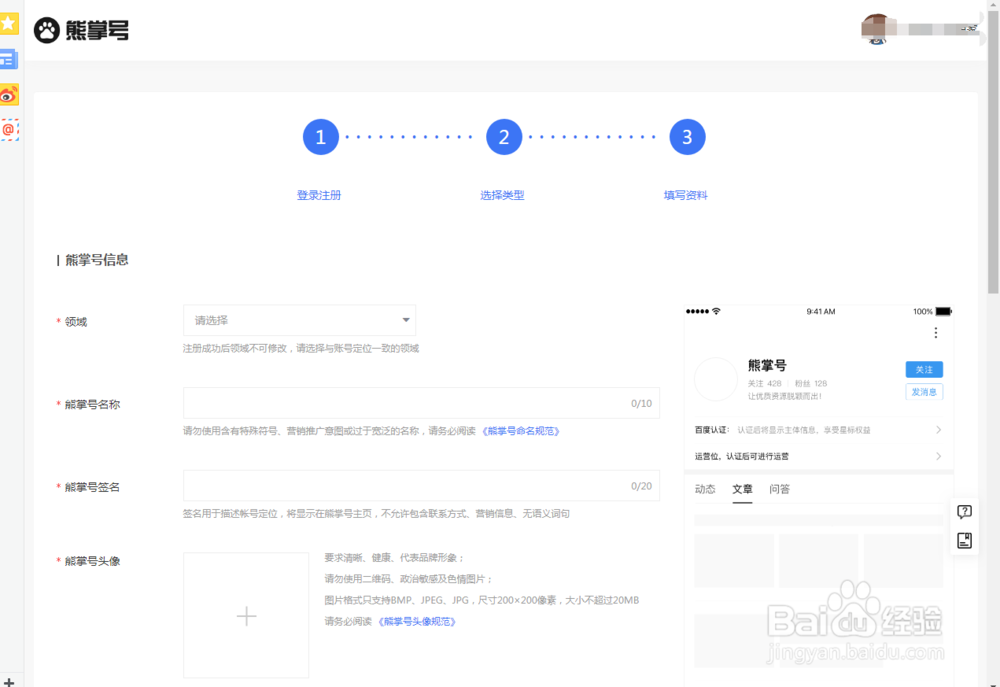Click the plus icon at sidebar bottom

(x=9, y=682)
